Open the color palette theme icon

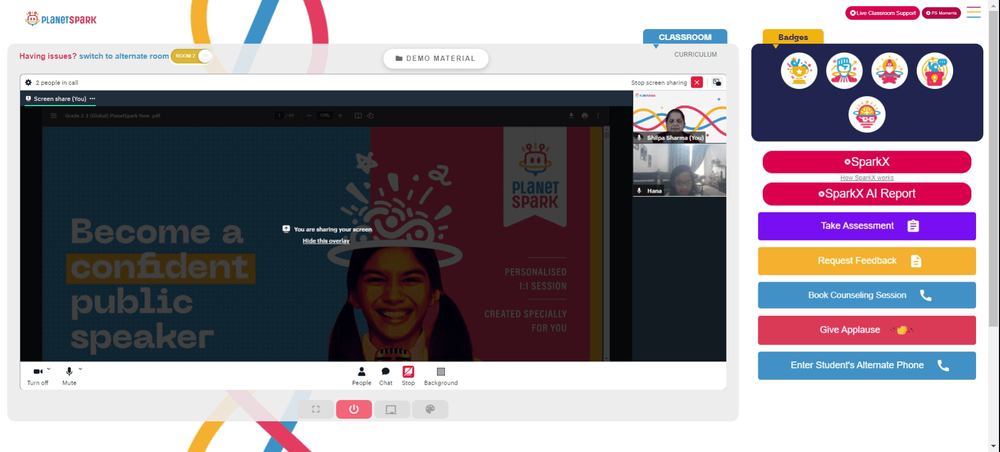[x=430, y=409]
